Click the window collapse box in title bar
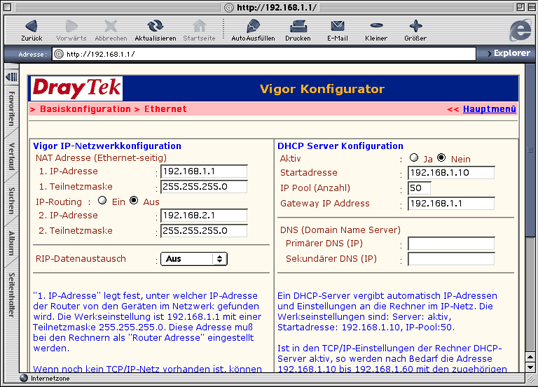Image resolution: width=538 pixels, height=387 pixels. coord(531,7)
